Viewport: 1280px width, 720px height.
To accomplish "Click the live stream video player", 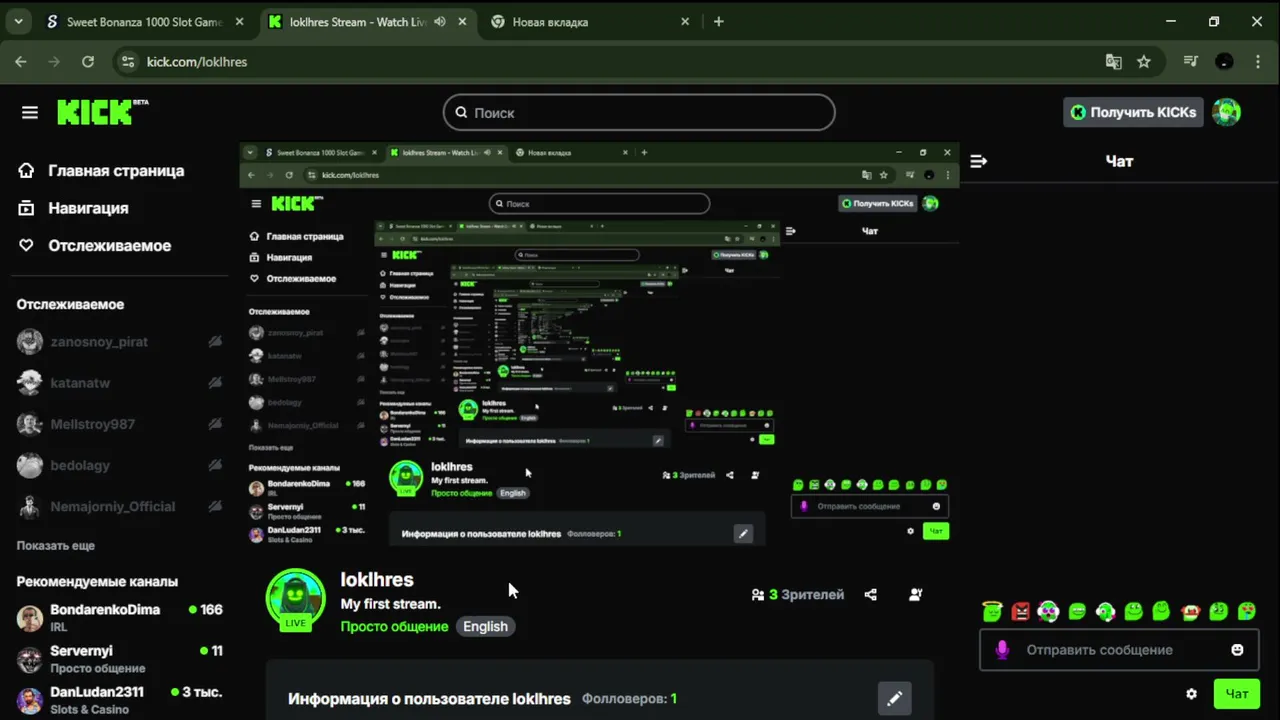I will pyautogui.click(x=599, y=345).
